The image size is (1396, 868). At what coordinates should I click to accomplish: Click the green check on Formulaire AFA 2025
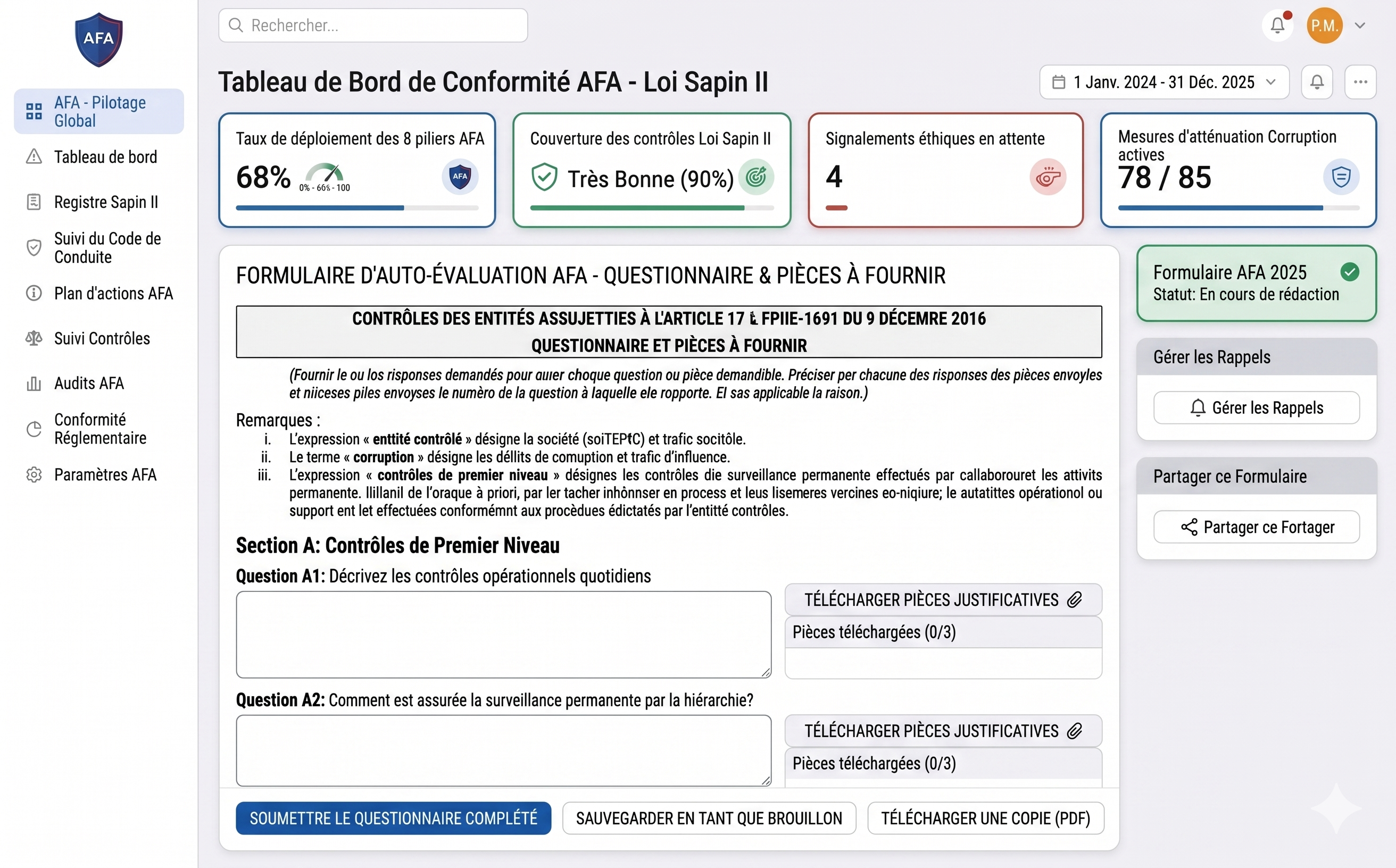1350,272
